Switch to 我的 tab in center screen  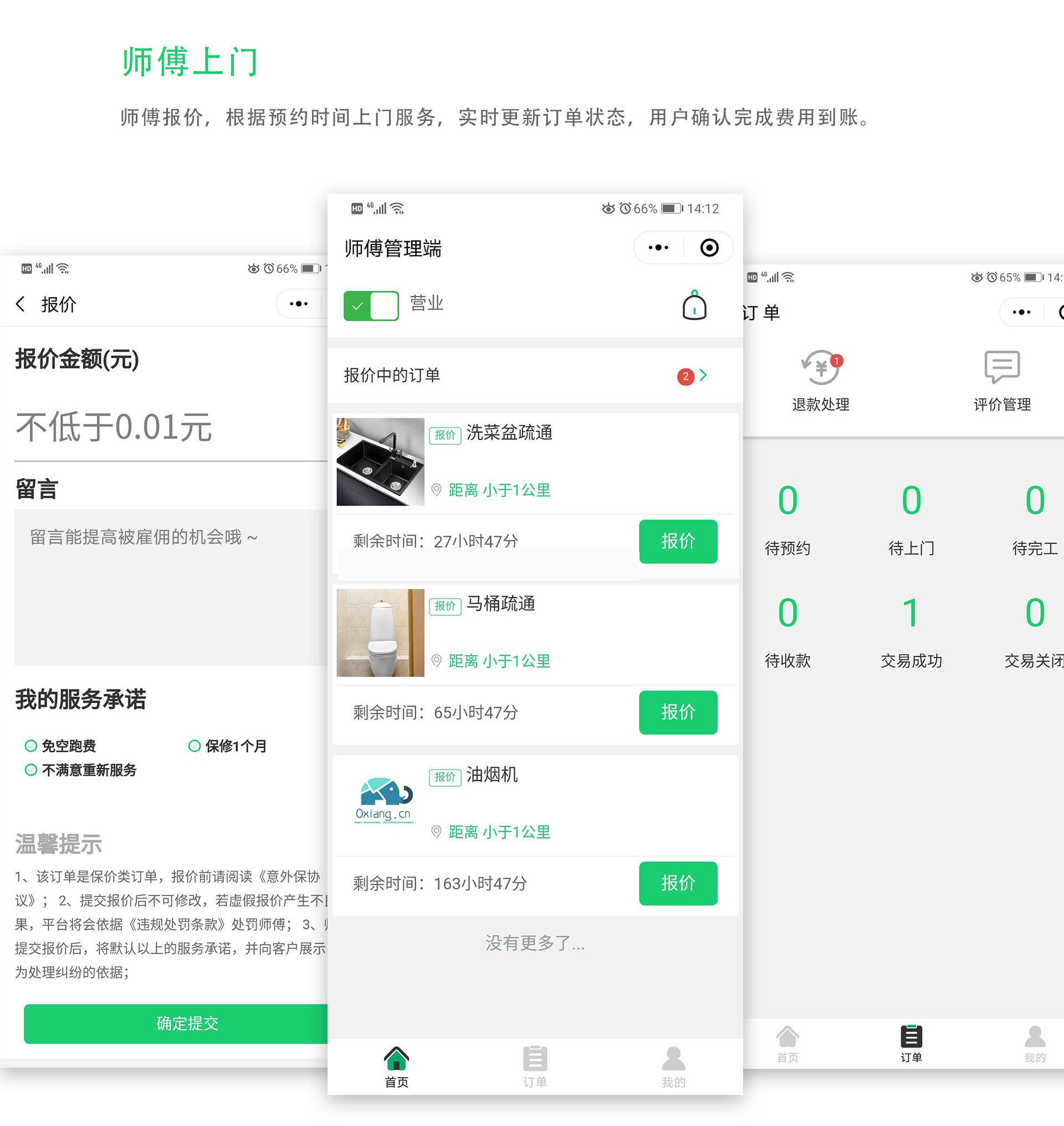673,1067
